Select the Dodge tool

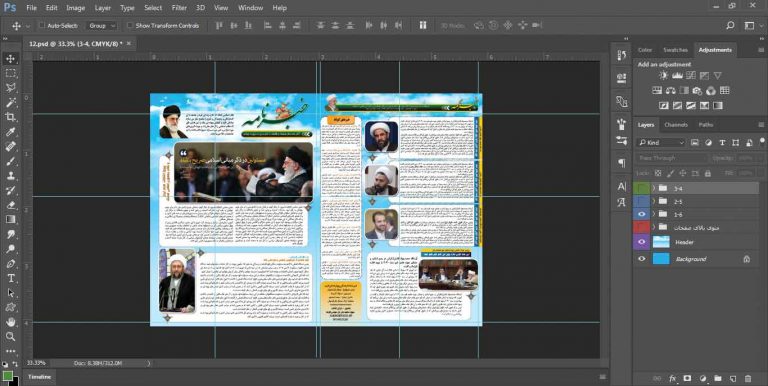pos(10,249)
